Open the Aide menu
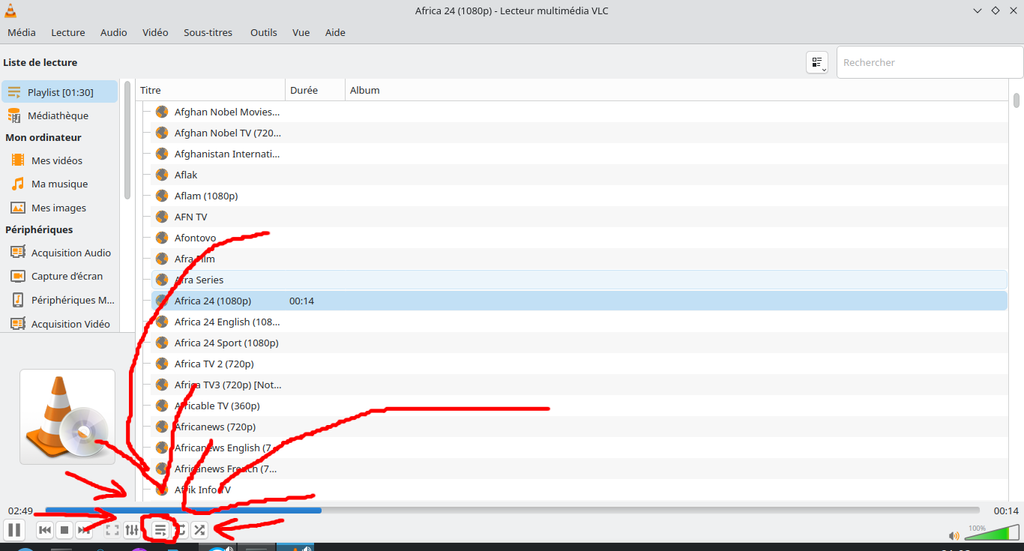Viewport: 1024px width, 551px height. [335, 33]
